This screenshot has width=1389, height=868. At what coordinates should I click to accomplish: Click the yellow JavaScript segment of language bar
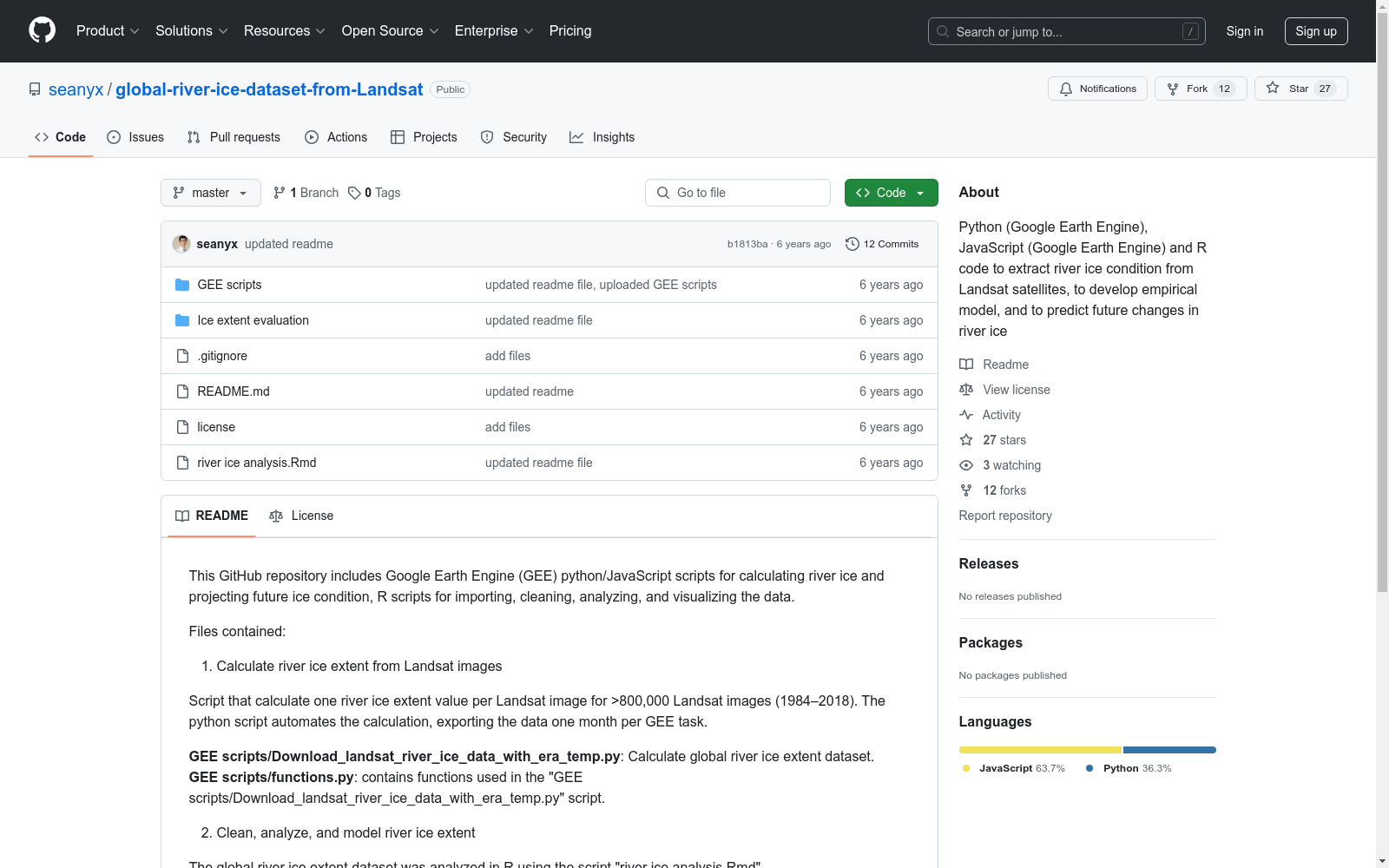click(x=1040, y=750)
